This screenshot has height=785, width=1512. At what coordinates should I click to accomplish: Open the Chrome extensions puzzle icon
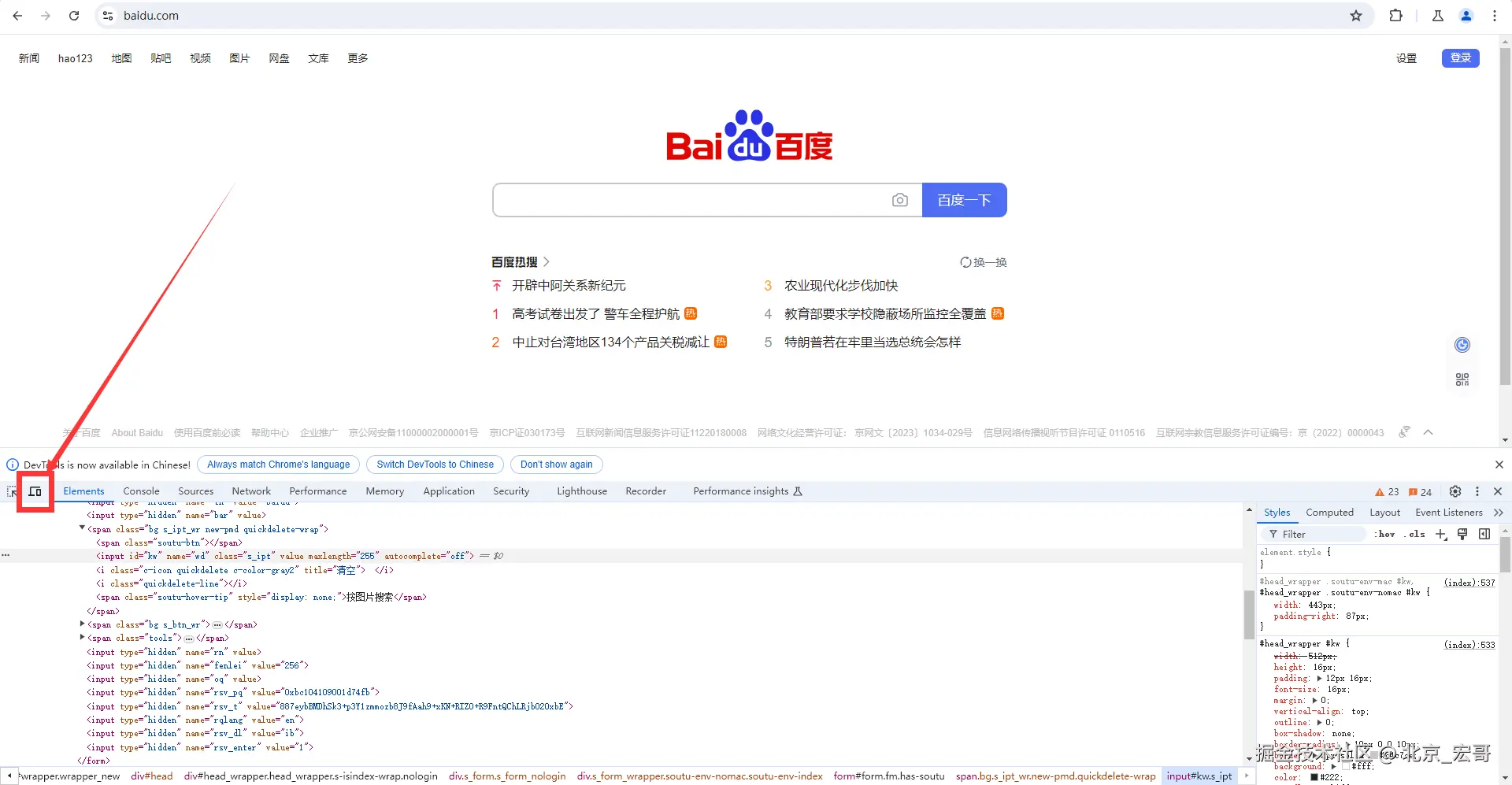tap(1395, 16)
